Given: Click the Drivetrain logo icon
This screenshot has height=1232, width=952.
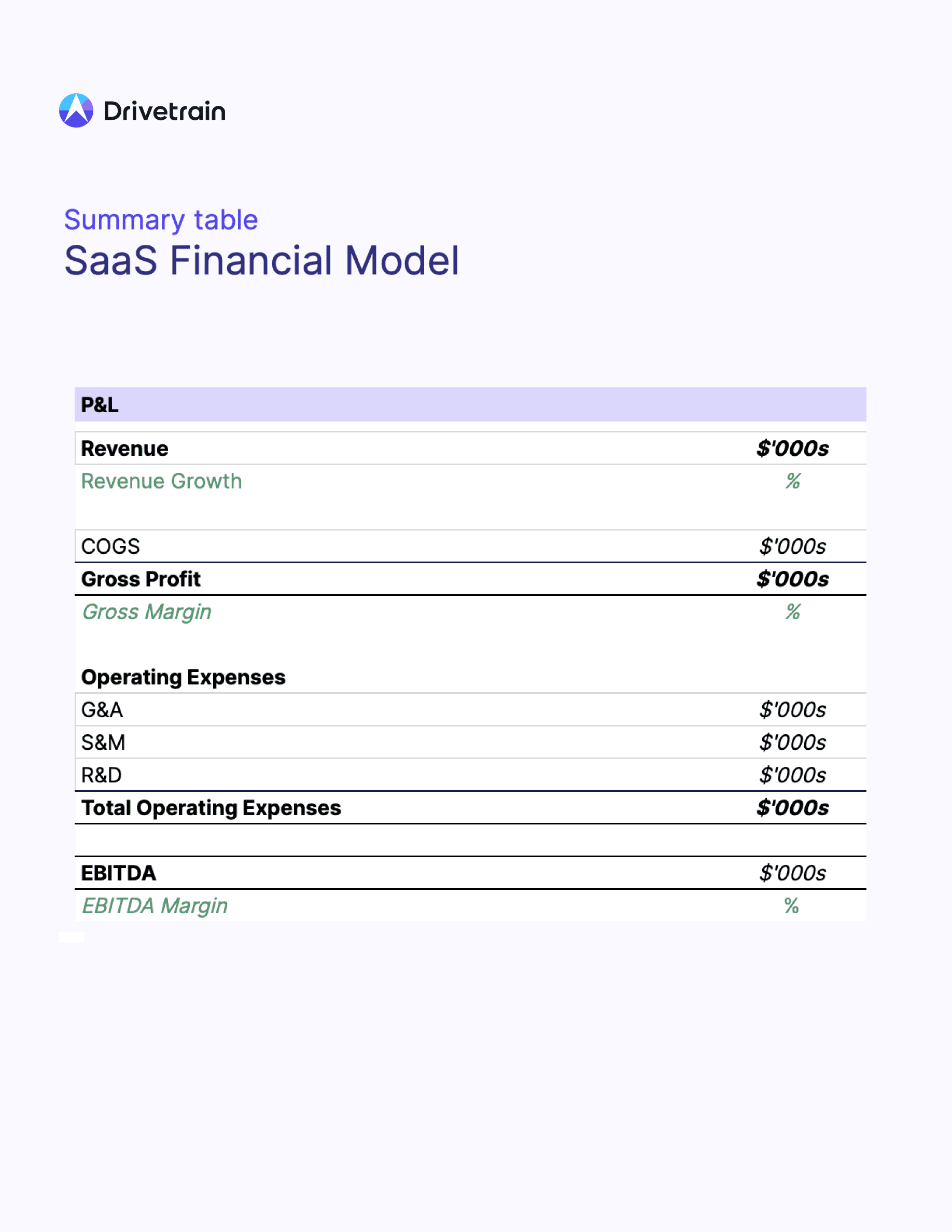Looking at the screenshot, I should pos(76,110).
